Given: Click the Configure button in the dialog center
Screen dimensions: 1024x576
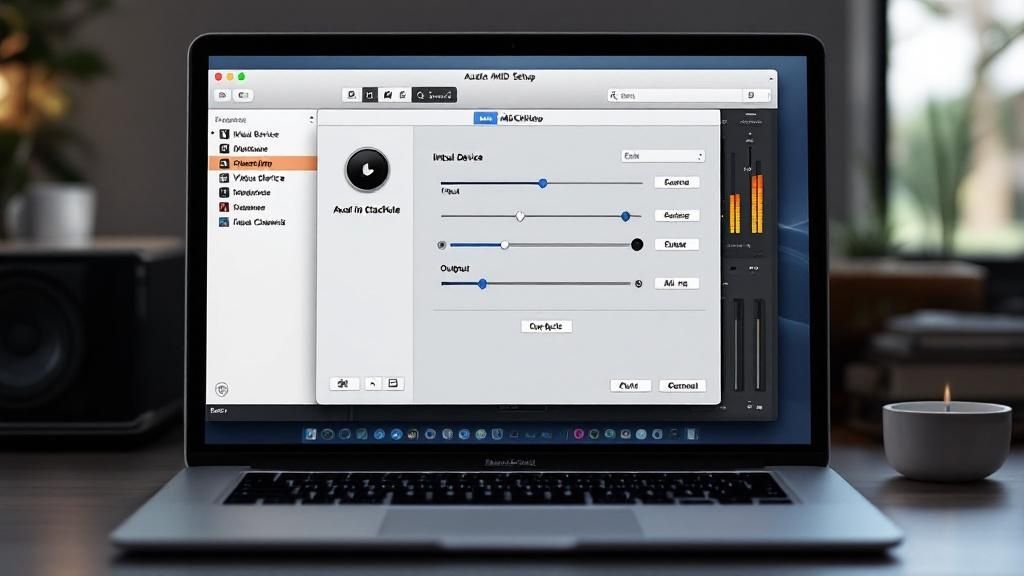Looking at the screenshot, I should 547,327.
